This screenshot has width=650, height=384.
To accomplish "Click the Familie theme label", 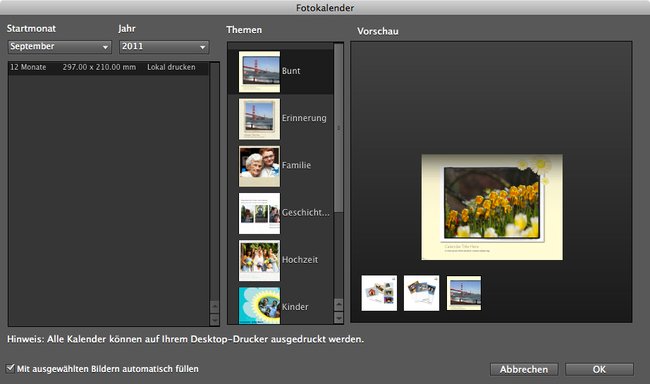I will 296,165.
